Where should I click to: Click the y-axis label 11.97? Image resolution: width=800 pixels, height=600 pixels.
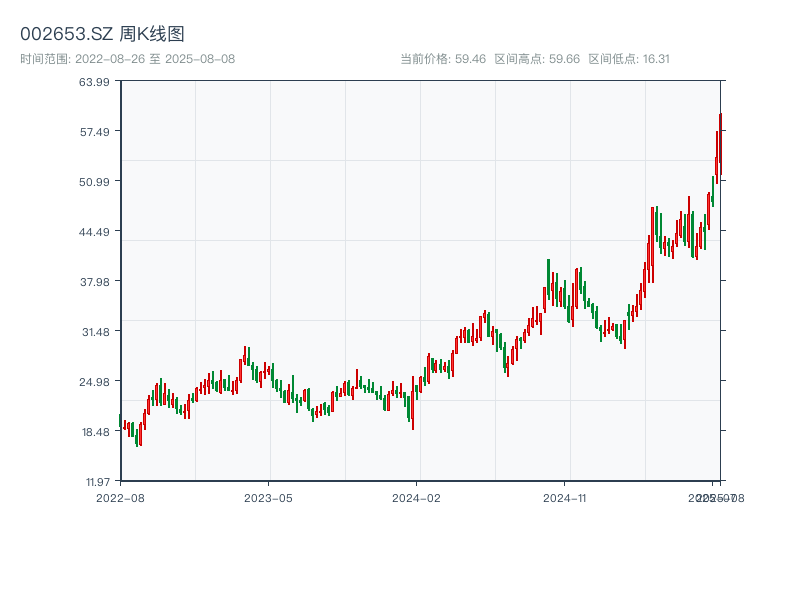(x=97, y=482)
